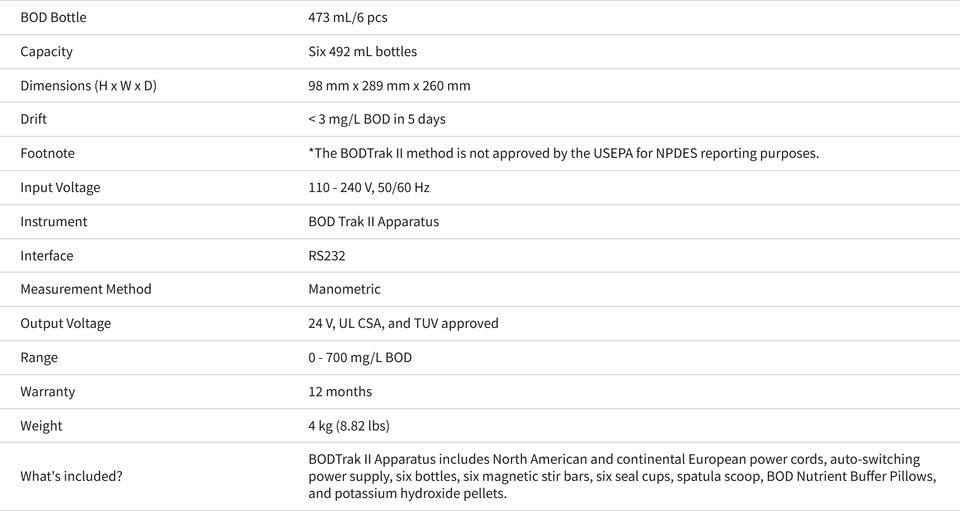This screenshot has width=960, height=511.
Task: Select the Six 492 mL bottles text
Action: 362,51
